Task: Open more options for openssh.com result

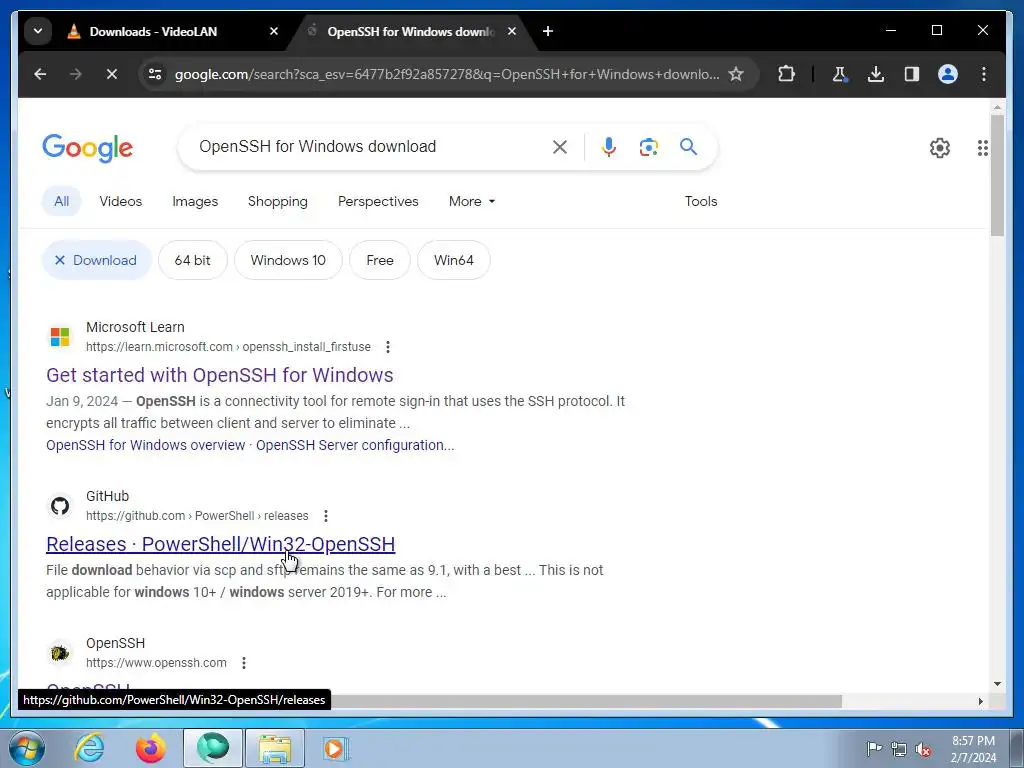Action: [244, 663]
